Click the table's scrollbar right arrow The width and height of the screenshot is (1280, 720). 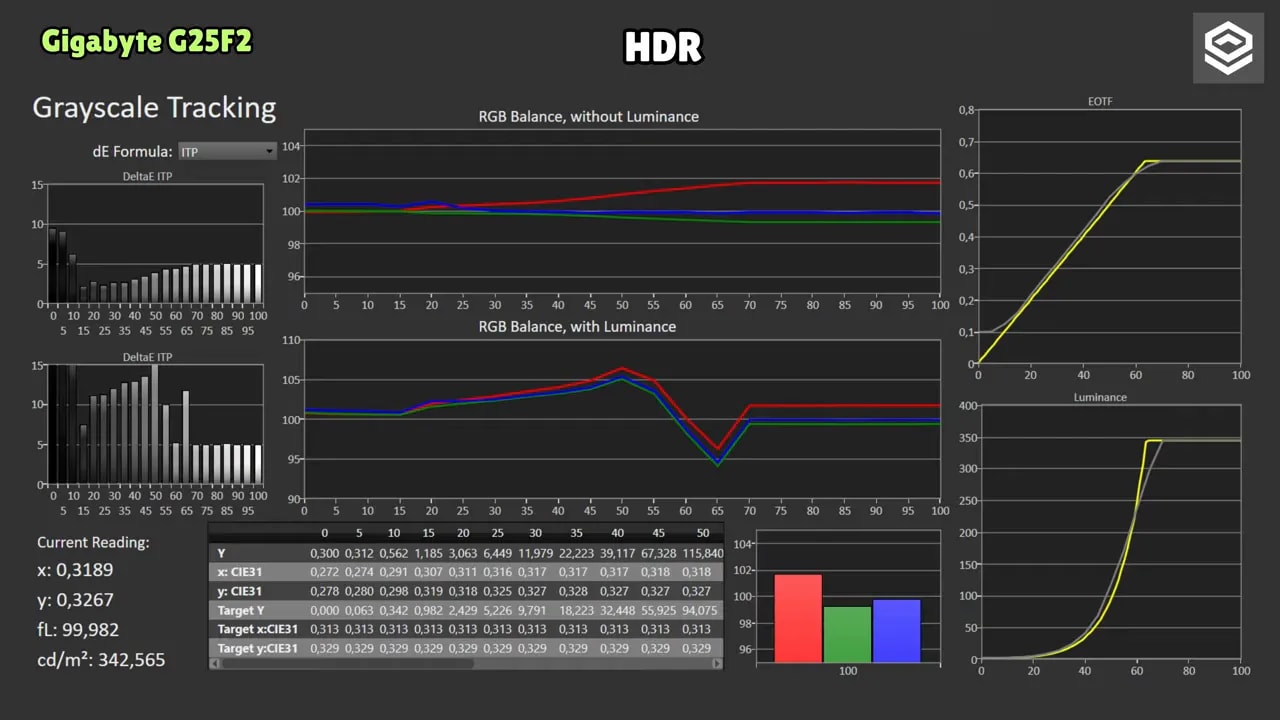(718, 664)
